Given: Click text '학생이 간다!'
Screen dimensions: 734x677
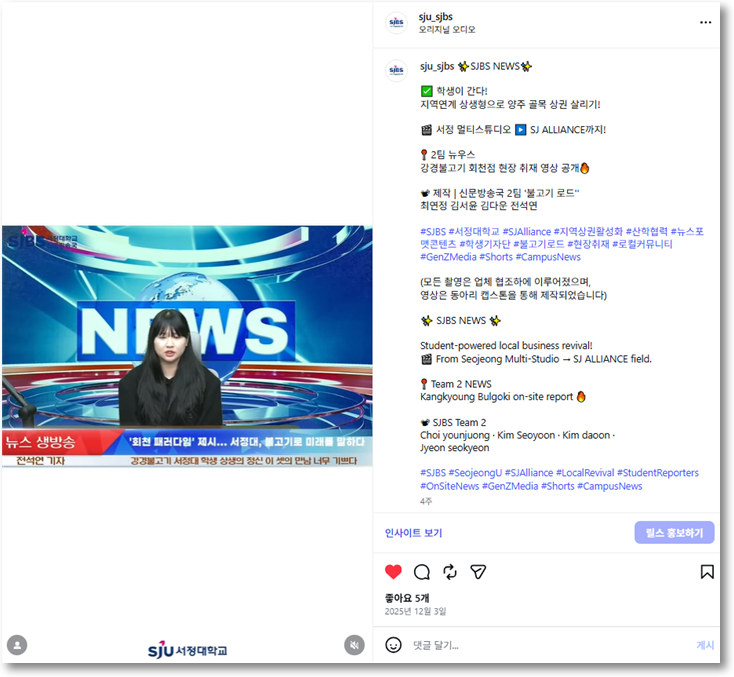Looking at the screenshot, I should pyautogui.click(x=462, y=91).
